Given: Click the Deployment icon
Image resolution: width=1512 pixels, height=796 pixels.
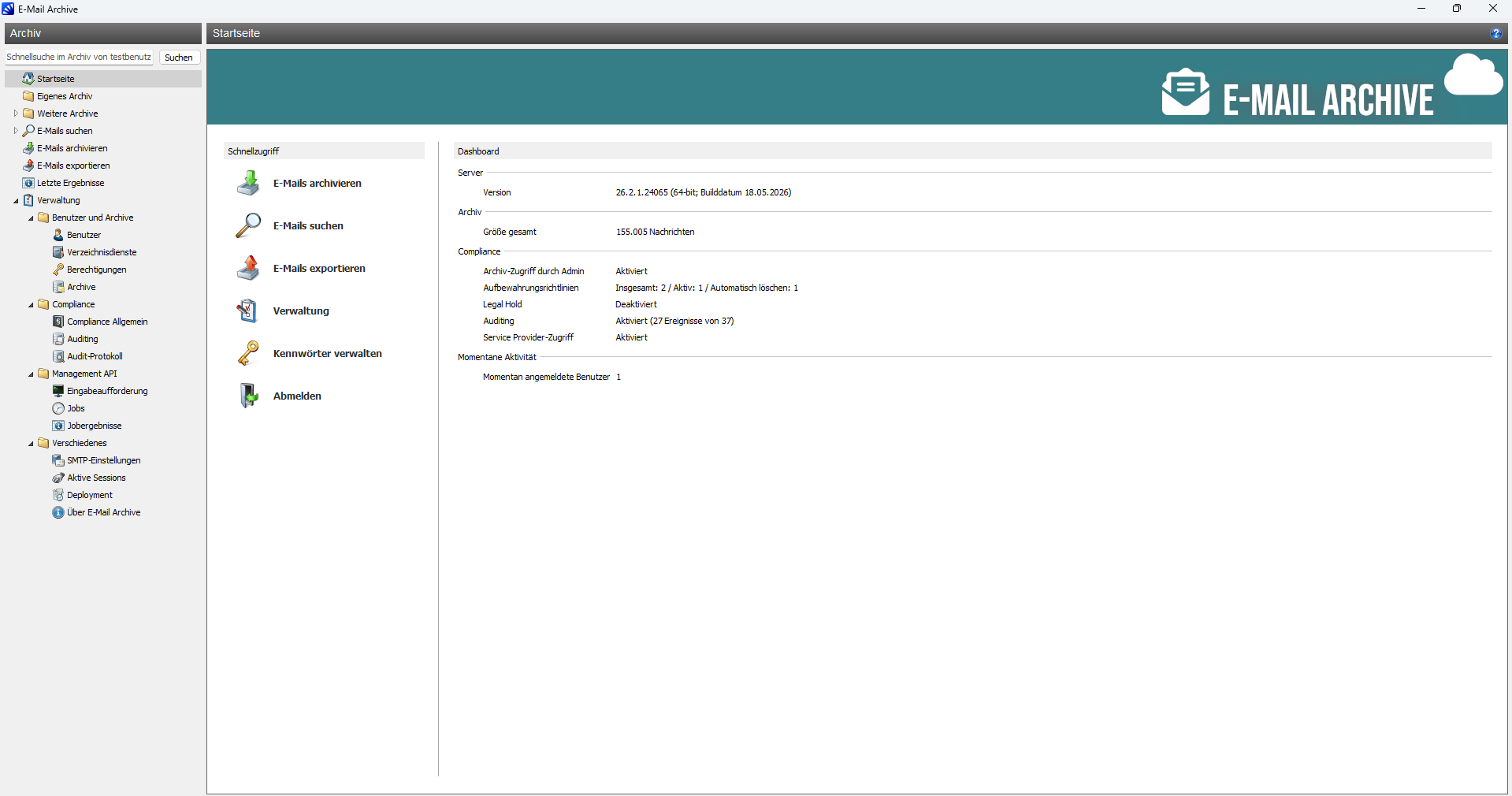Looking at the screenshot, I should [x=58, y=495].
